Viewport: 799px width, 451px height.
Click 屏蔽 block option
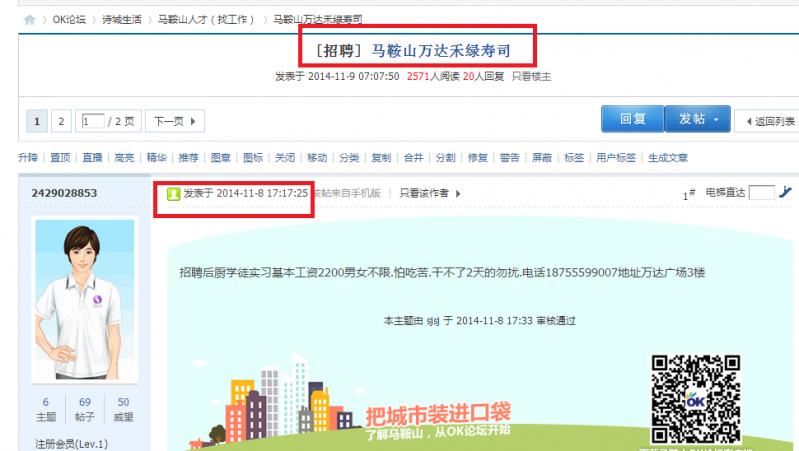[542, 158]
